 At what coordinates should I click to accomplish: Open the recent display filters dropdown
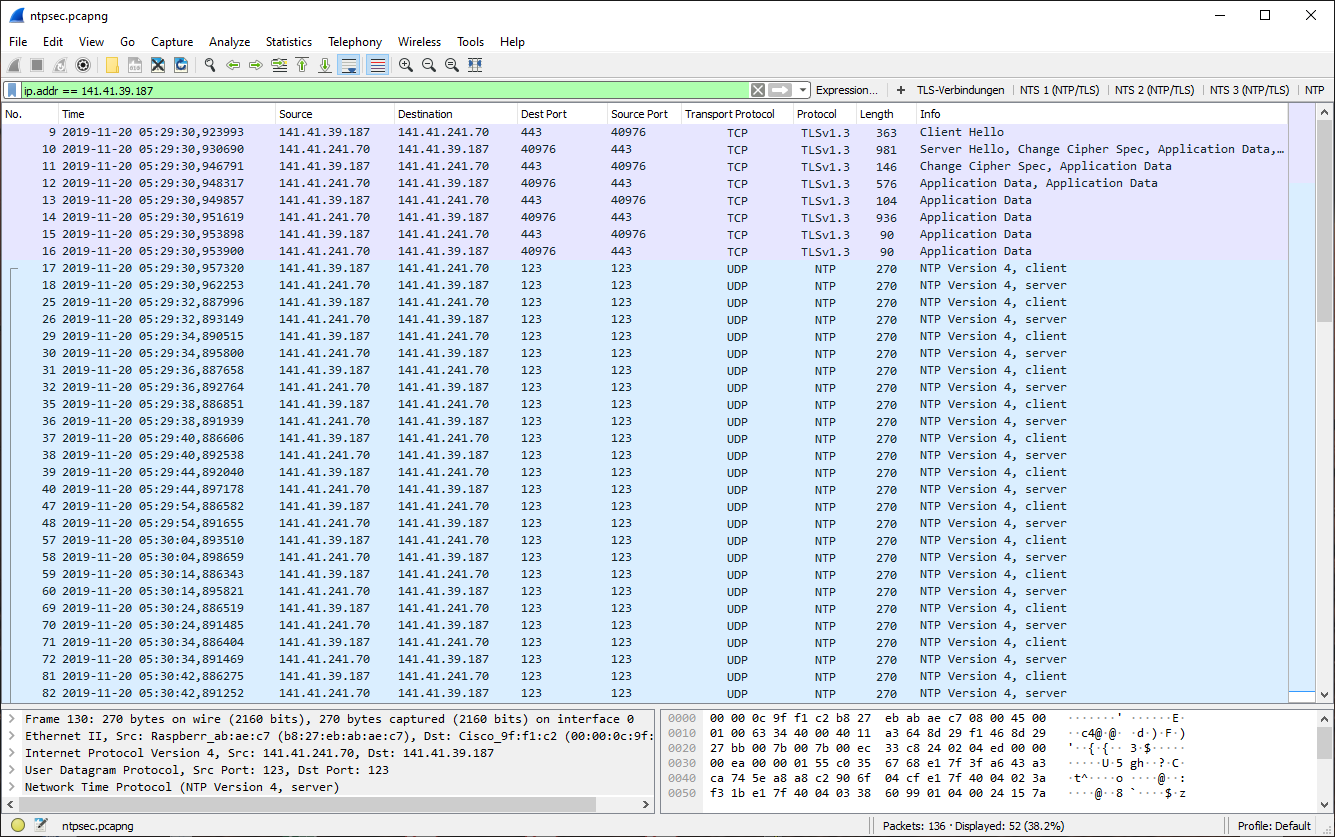pos(803,90)
